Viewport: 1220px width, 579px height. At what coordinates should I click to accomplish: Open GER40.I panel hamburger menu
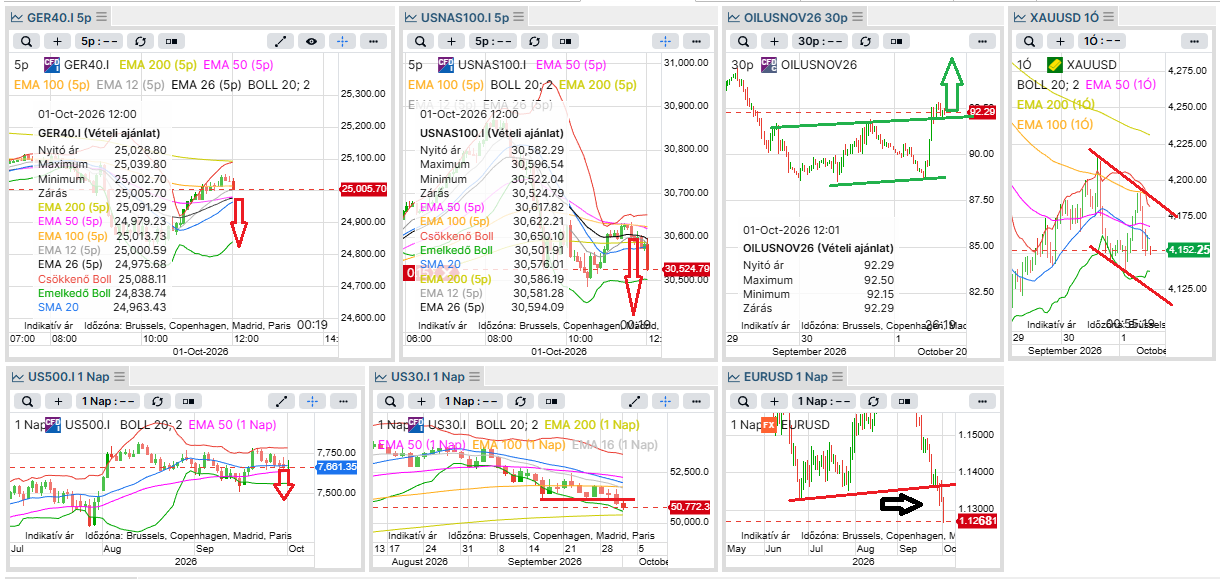pyautogui.click(x=101, y=17)
